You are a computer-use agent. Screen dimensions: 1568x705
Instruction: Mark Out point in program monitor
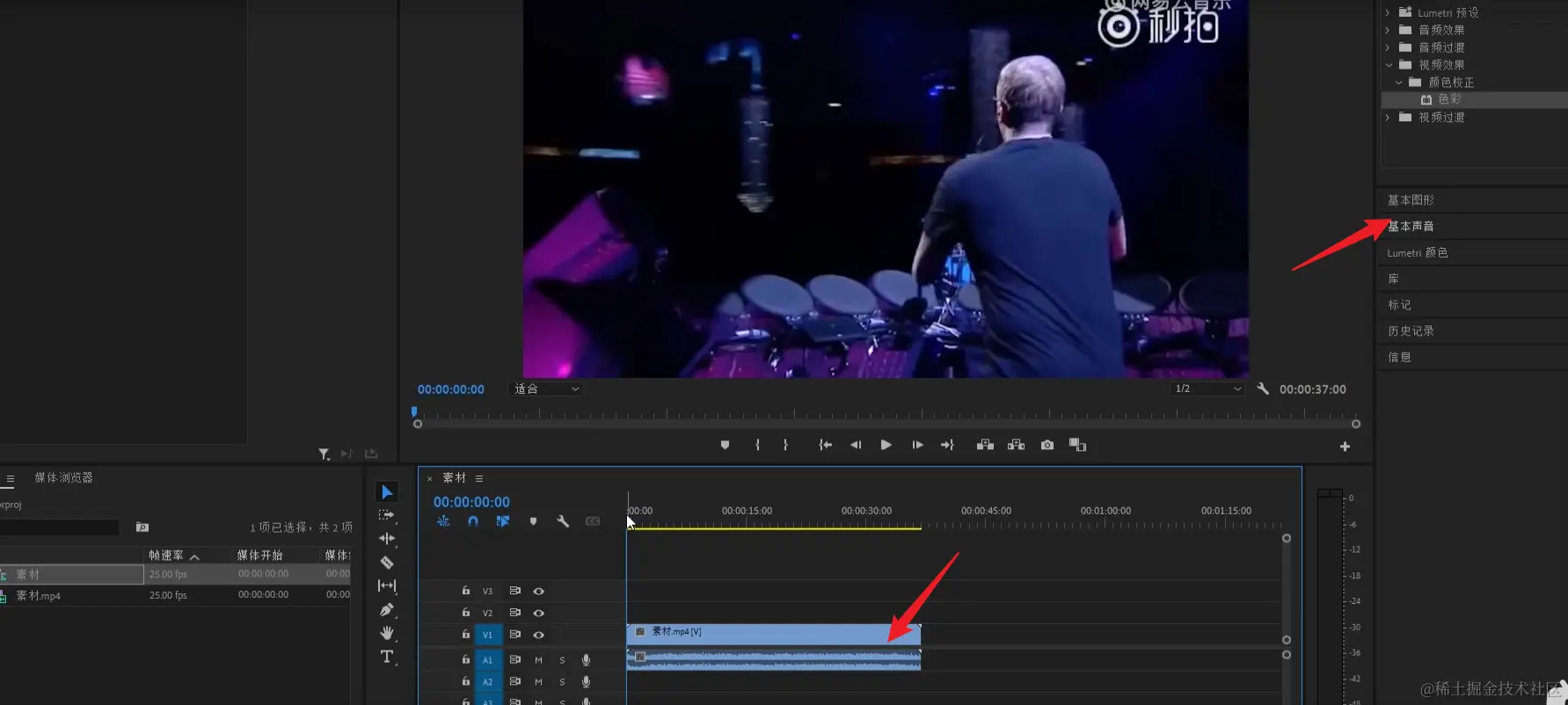pos(785,445)
